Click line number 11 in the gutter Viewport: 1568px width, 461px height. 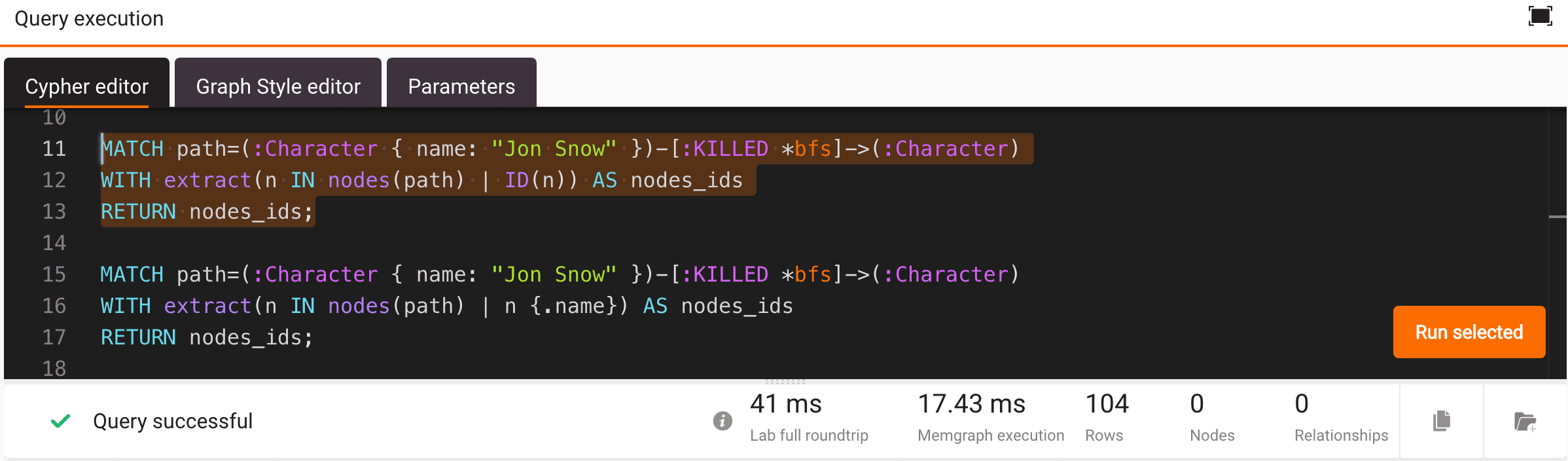click(54, 149)
